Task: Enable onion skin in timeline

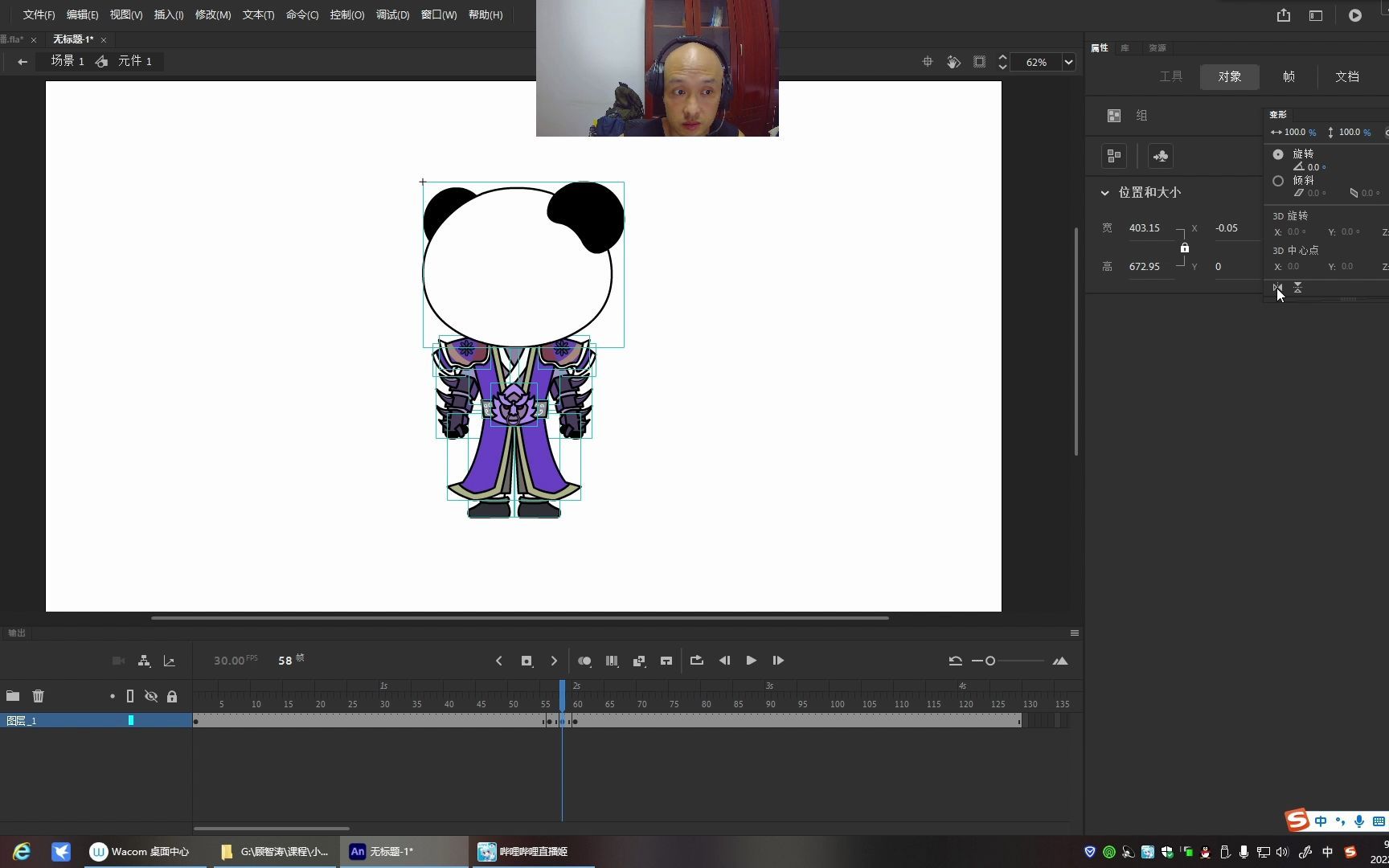Action: click(x=584, y=661)
